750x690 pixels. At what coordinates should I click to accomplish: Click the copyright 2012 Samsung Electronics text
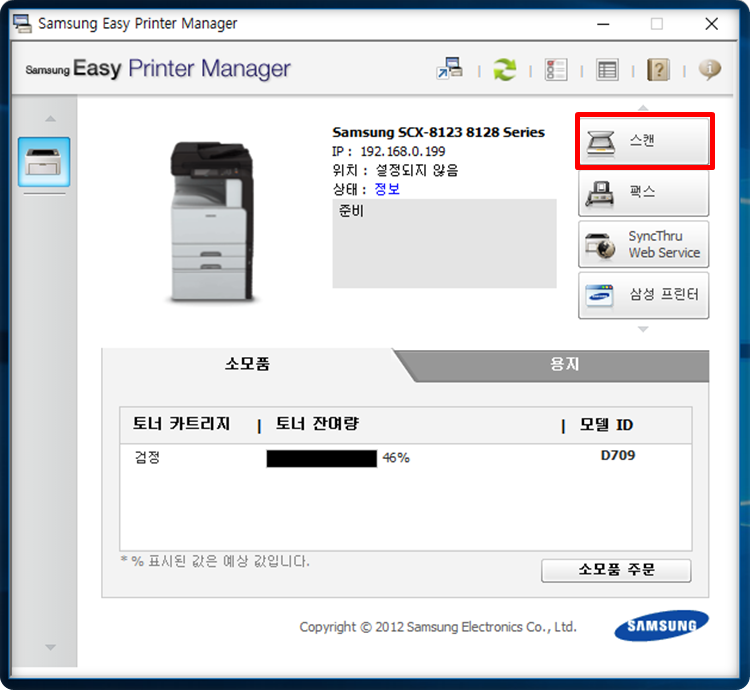[x=438, y=627]
